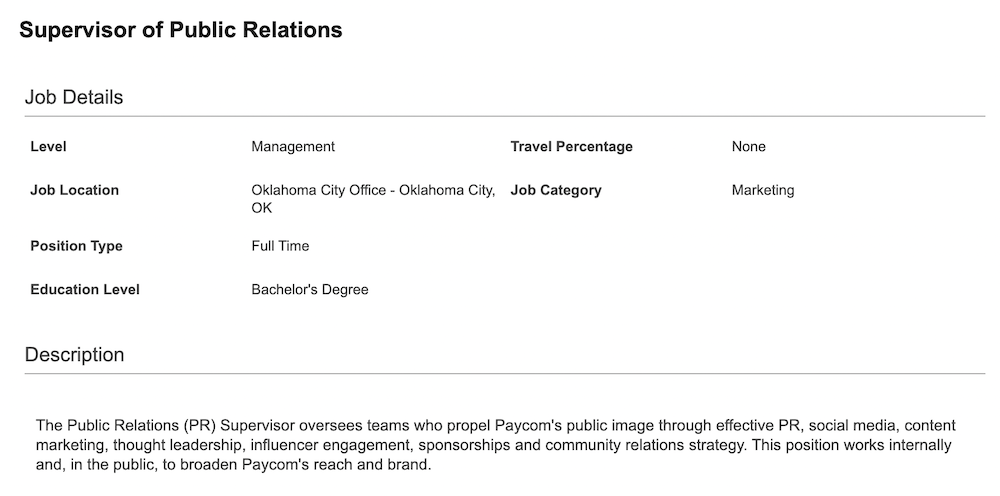Click the first line of the description paragraph
The height and width of the screenshot is (496, 1000).
coord(496,425)
